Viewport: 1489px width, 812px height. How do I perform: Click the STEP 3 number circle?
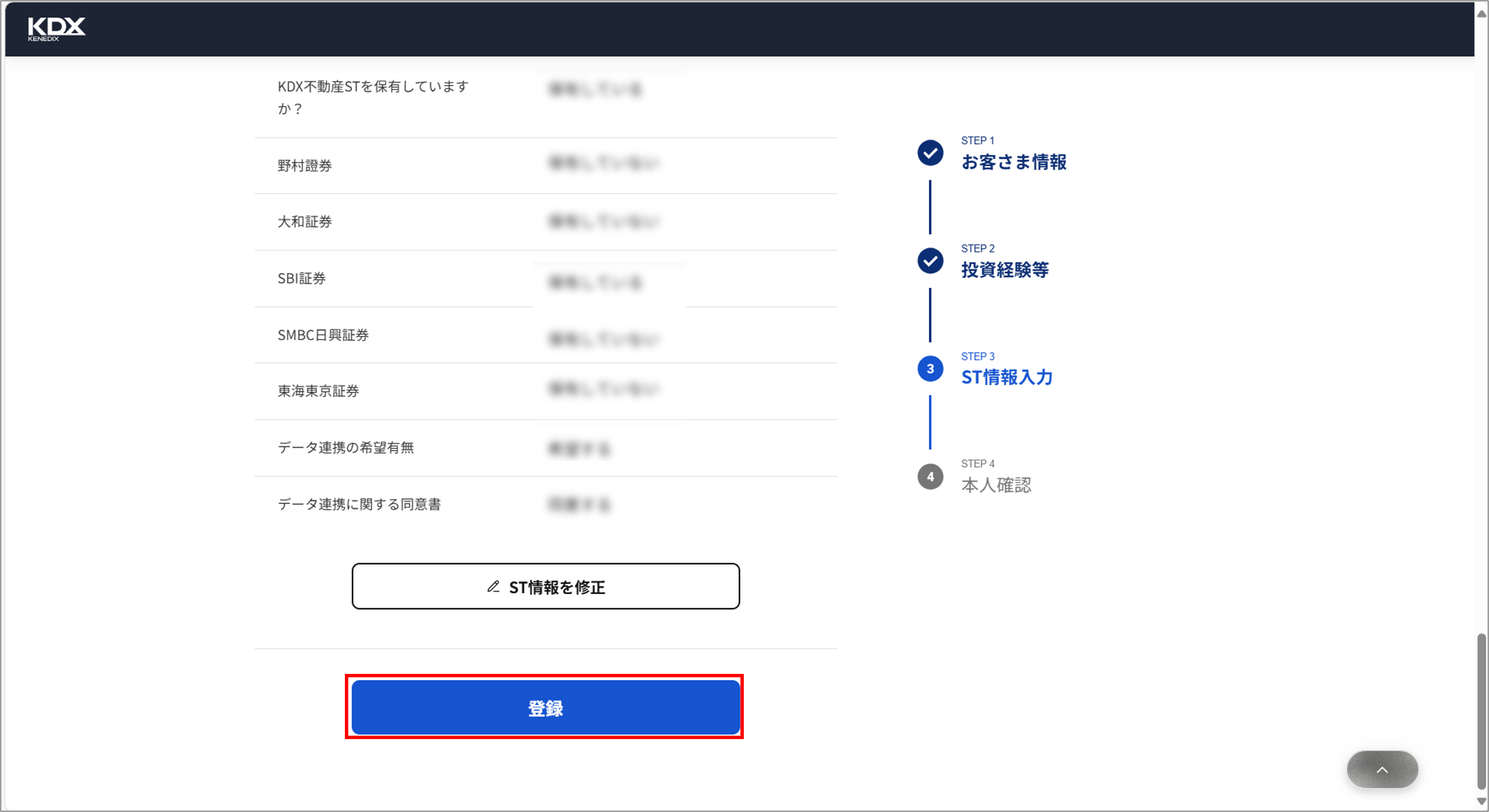930,369
